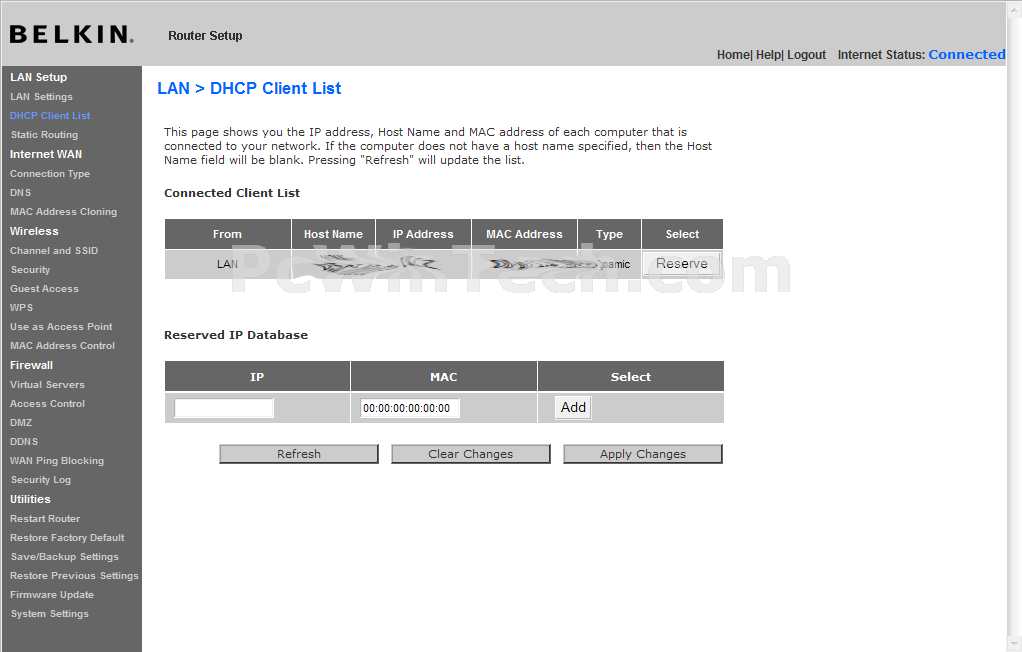Open the DMZ settings
This screenshot has width=1022, height=652.
(21, 422)
